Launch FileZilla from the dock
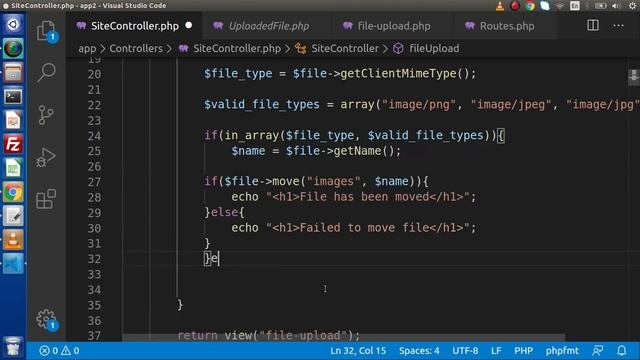 [x=13, y=144]
